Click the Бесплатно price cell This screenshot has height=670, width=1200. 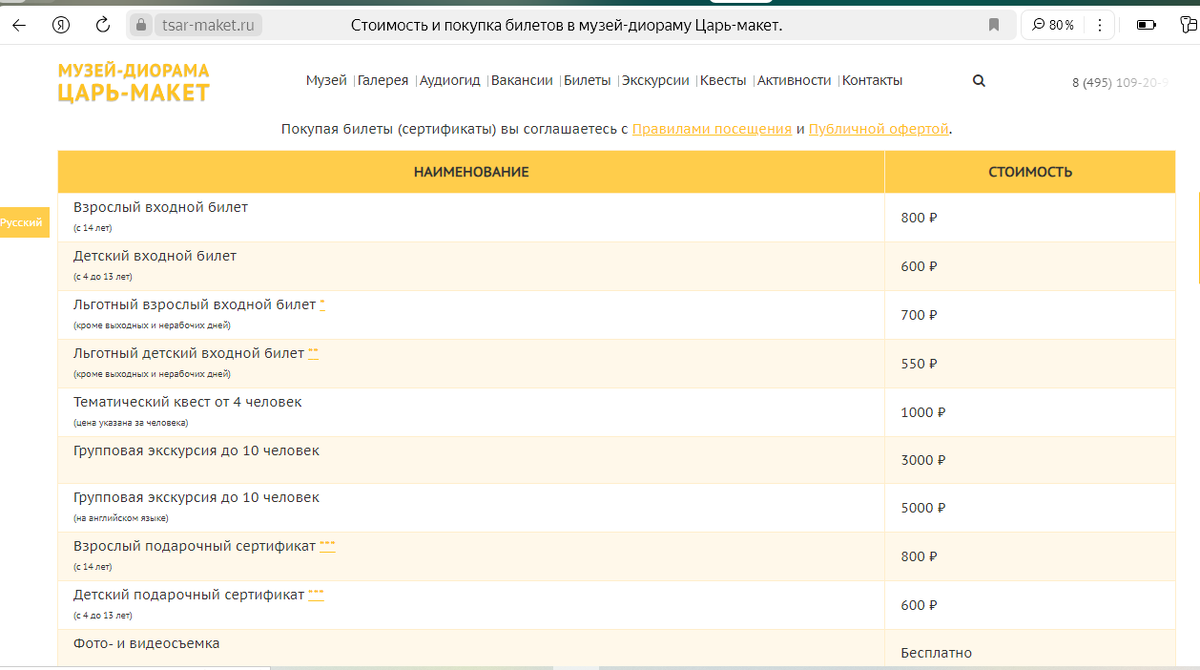tap(1030, 650)
